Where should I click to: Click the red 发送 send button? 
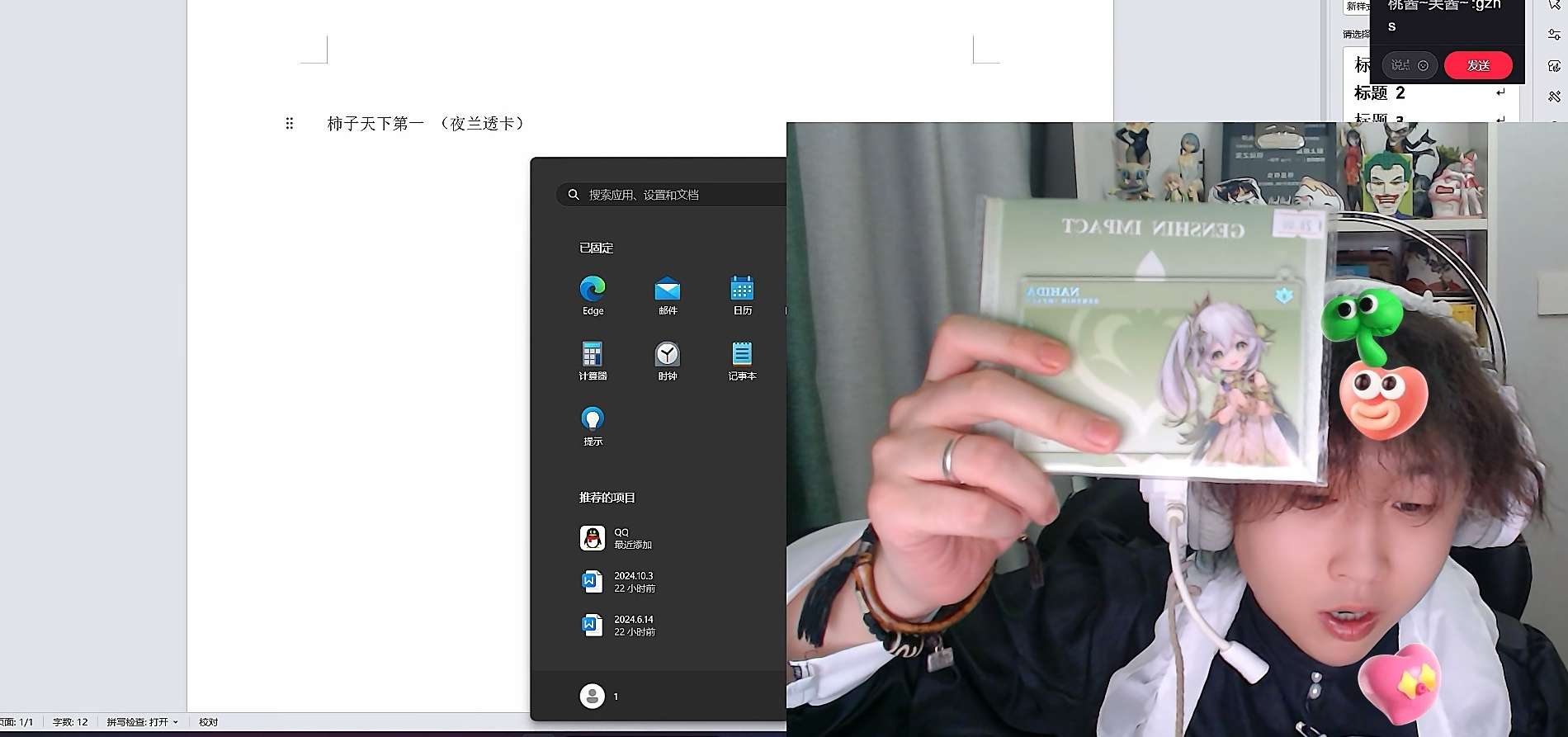click(x=1478, y=65)
